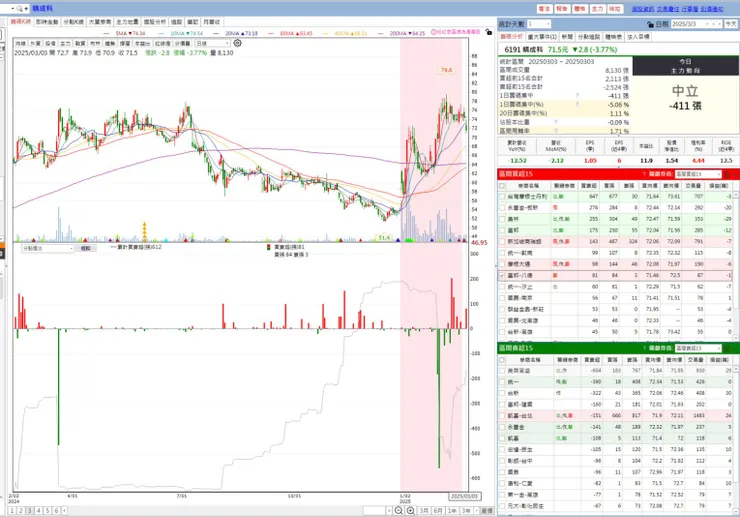The image size is (740, 517).
Task: Click the dark red square icon in the 區間買超15 header
Action: pos(727,174)
